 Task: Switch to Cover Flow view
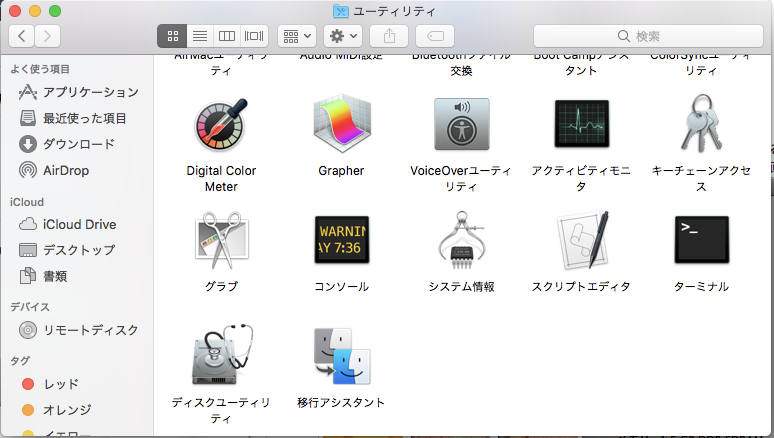coord(254,36)
